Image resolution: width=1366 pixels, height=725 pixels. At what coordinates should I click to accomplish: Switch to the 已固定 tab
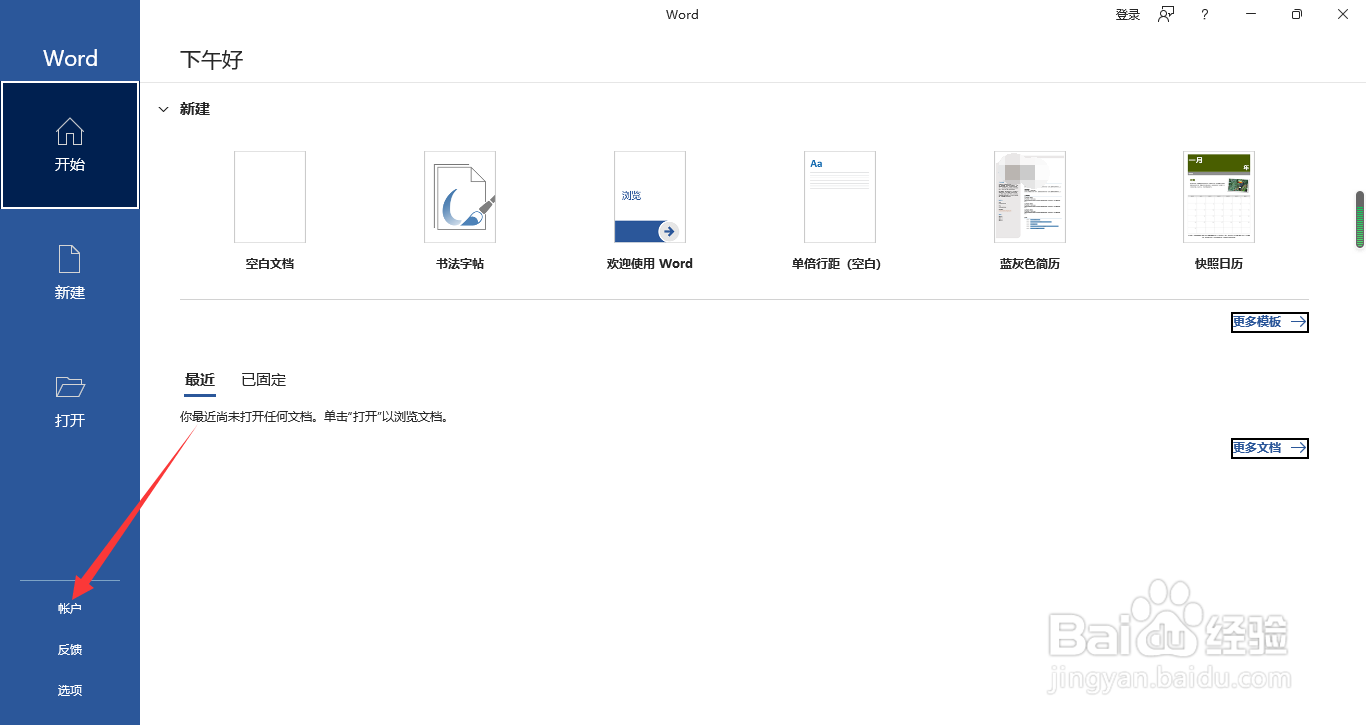[264, 380]
